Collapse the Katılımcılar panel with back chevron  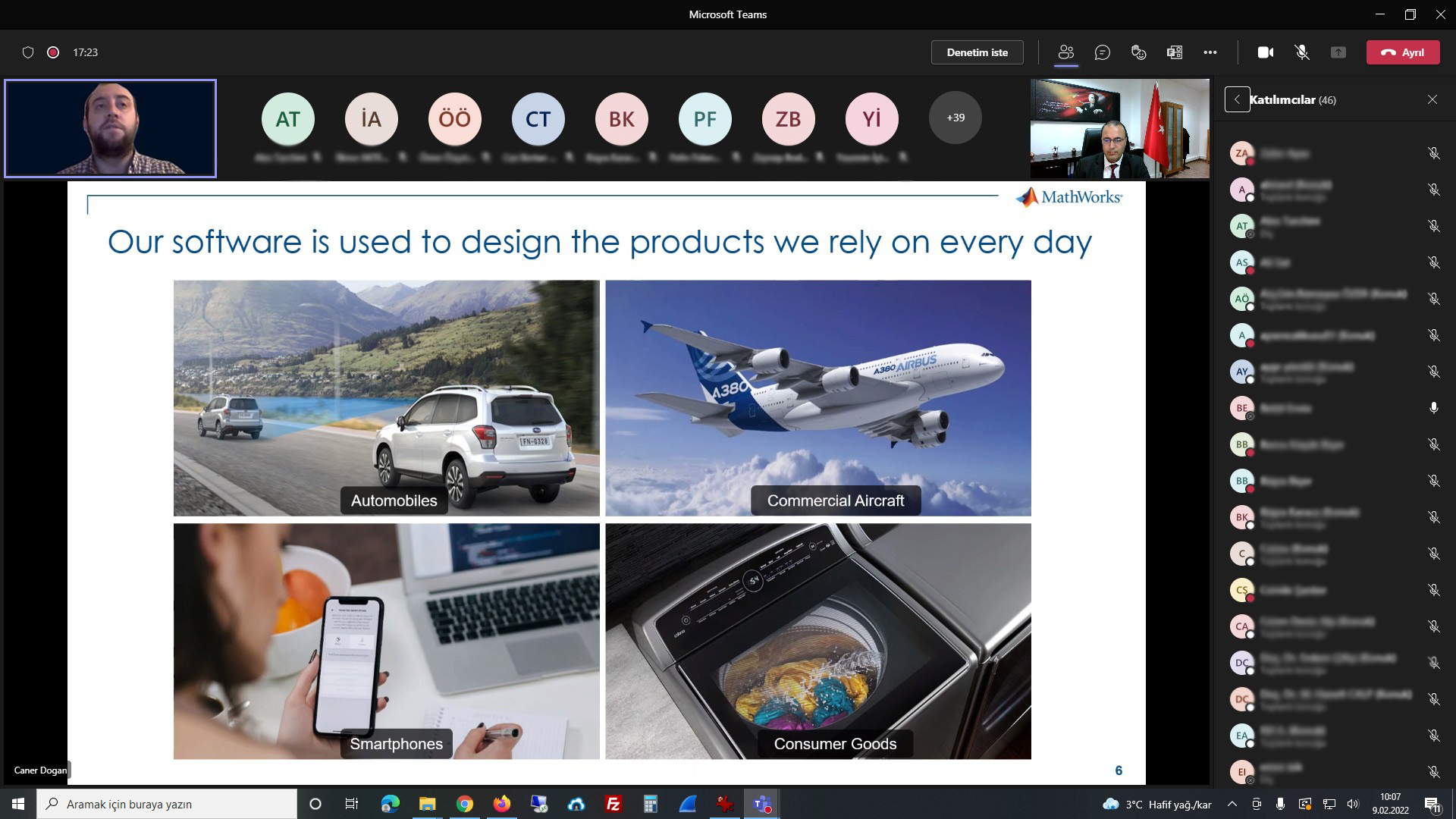(1237, 99)
